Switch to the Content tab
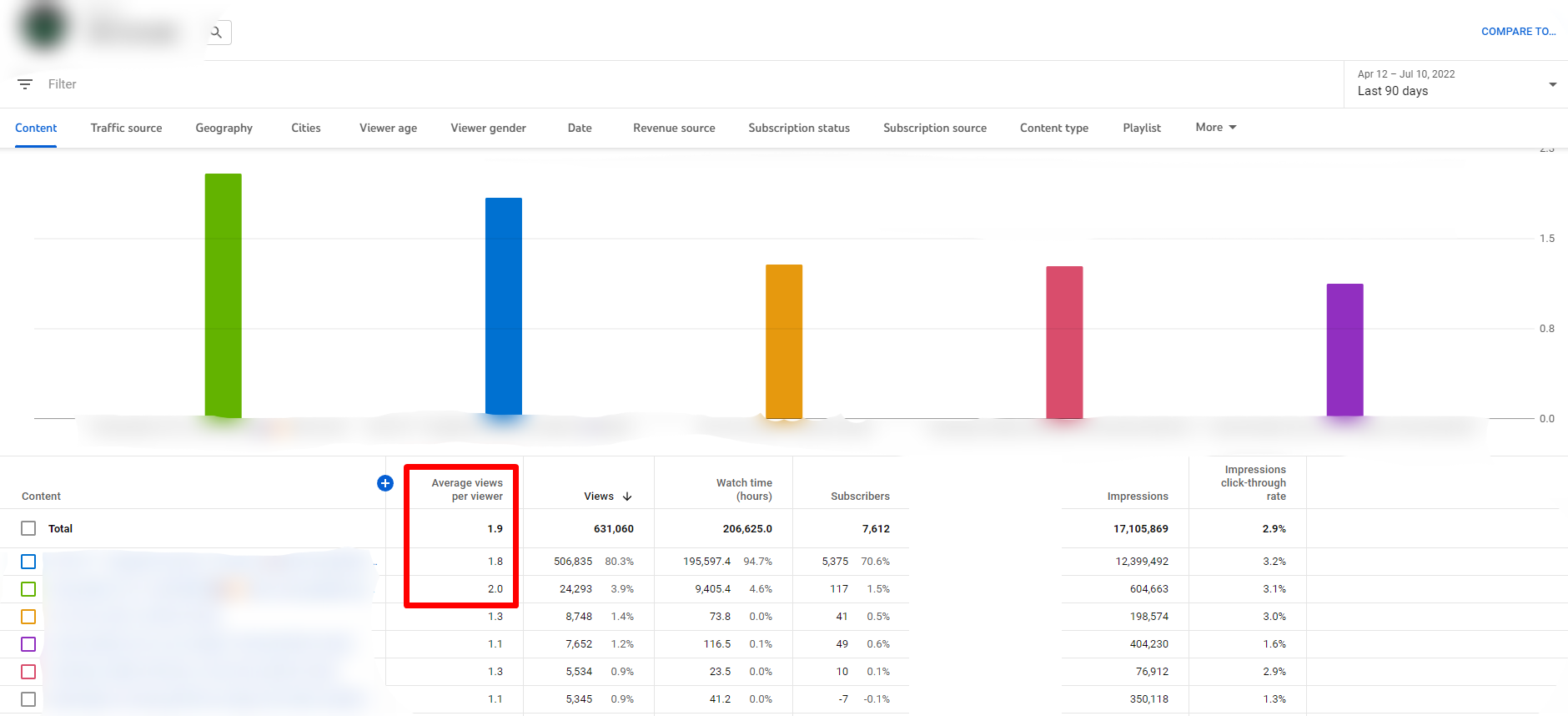This screenshot has width=1568, height=716. pyautogui.click(x=36, y=128)
